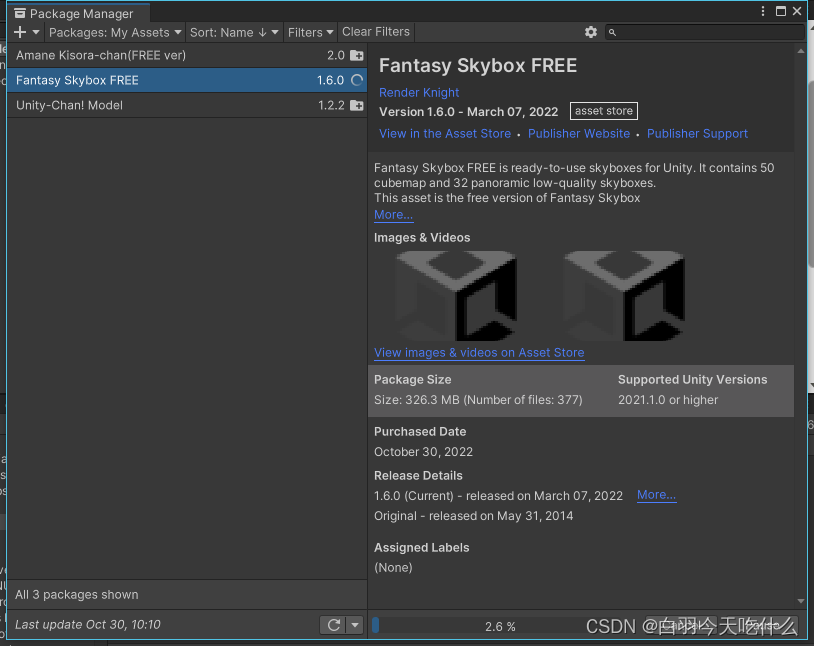
Task: Click version number 1.2.2 of Unity-Chan
Action: point(331,105)
